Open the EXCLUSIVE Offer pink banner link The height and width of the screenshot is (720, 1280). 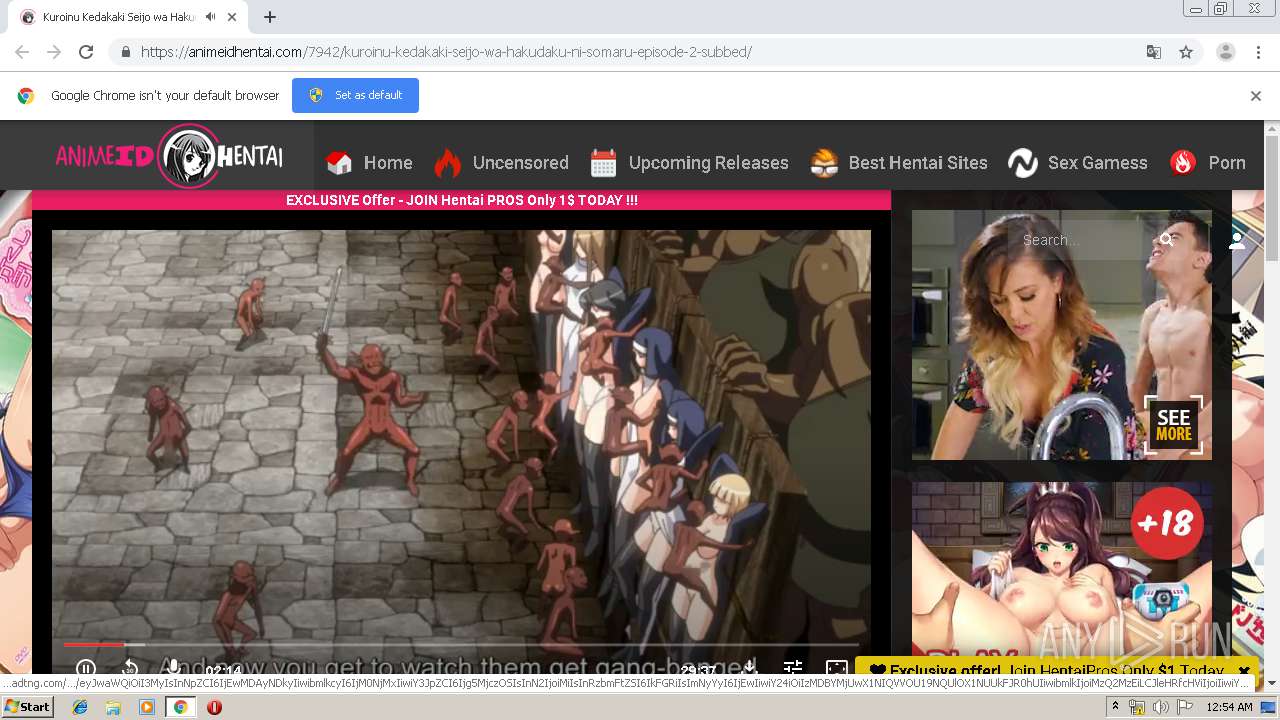point(462,200)
